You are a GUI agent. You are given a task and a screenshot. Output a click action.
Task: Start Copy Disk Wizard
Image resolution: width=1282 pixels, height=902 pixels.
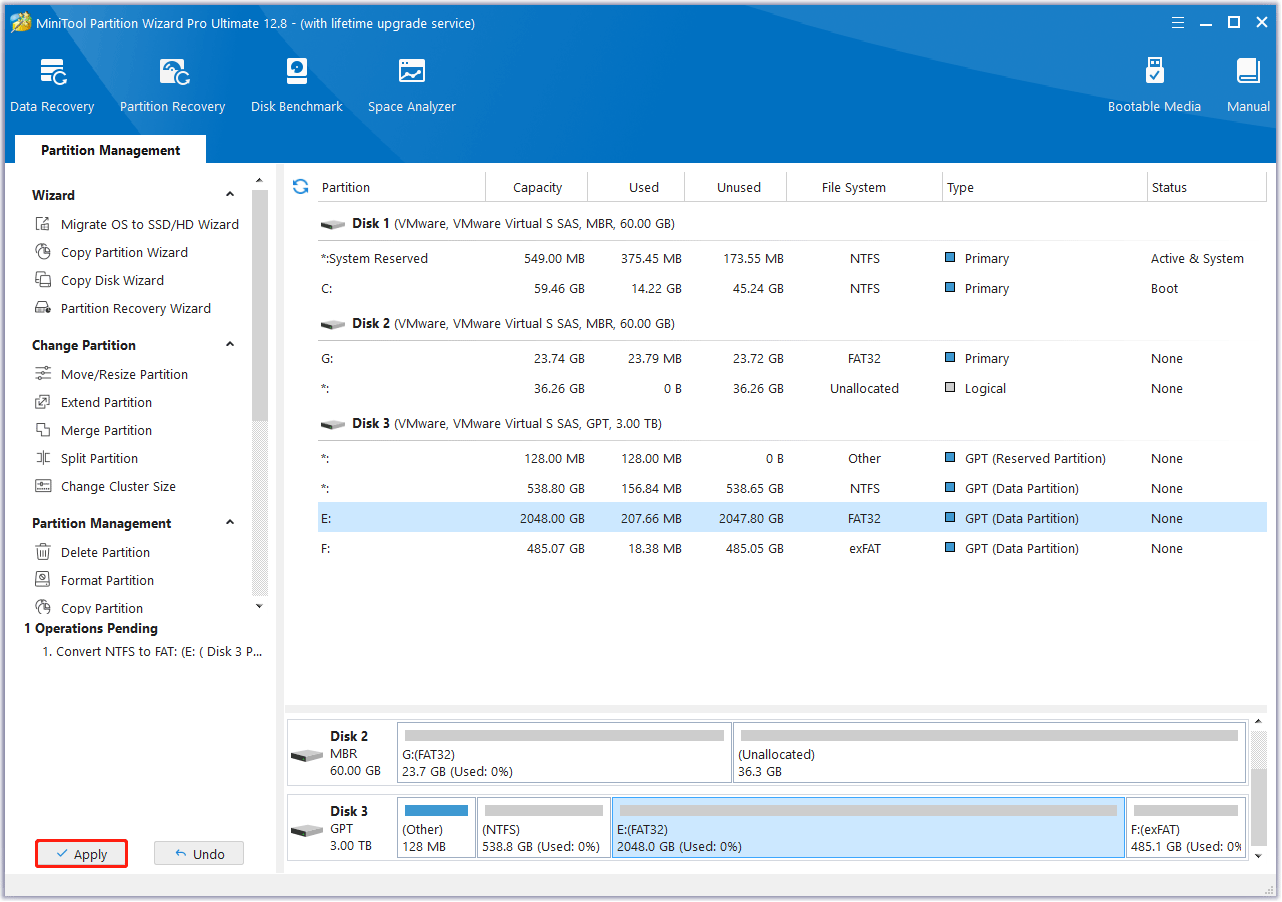pyautogui.click(x=99, y=280)
